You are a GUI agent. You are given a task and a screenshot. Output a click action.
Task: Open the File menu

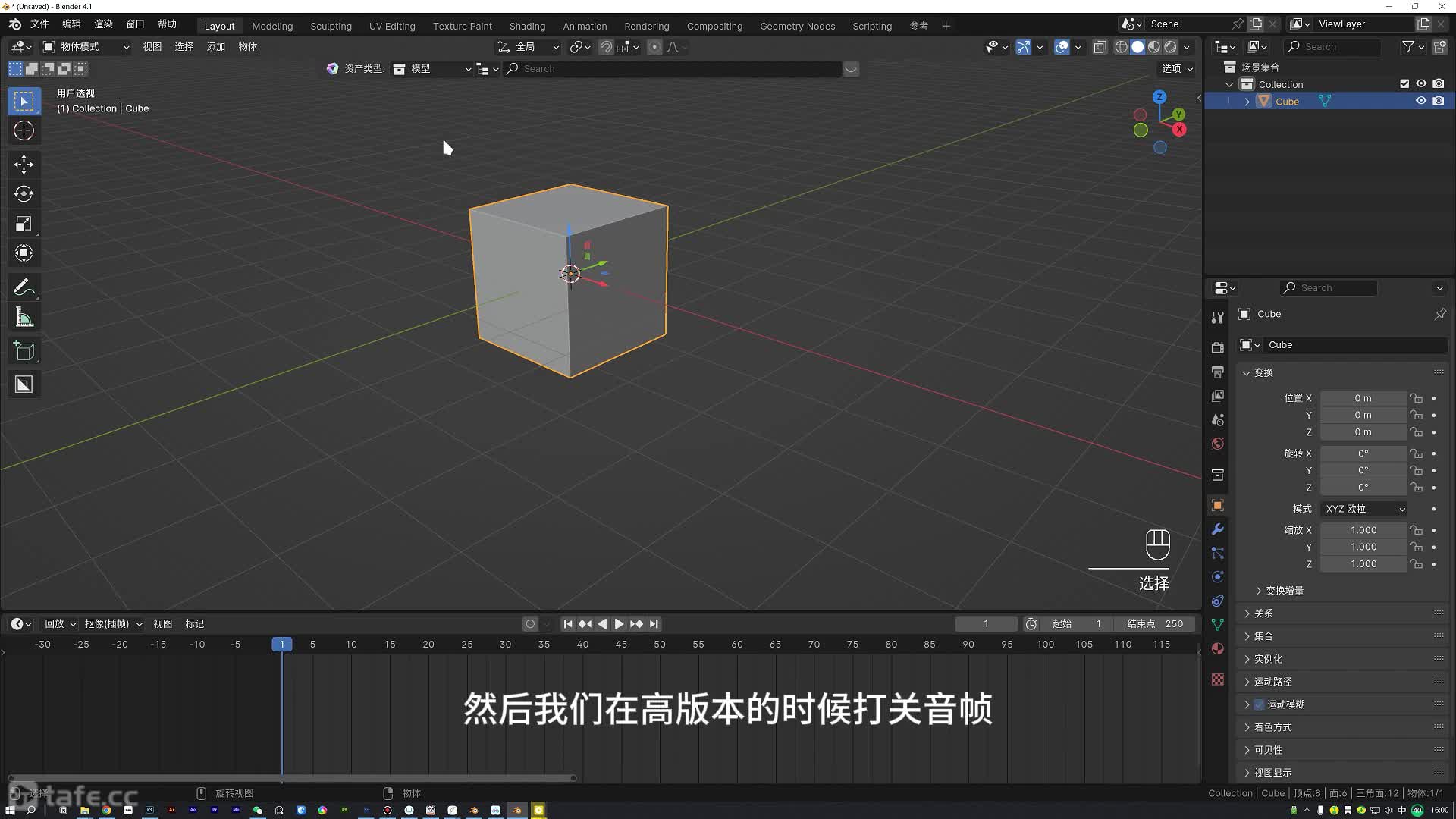pyautogui.click(x=39, y=24)
